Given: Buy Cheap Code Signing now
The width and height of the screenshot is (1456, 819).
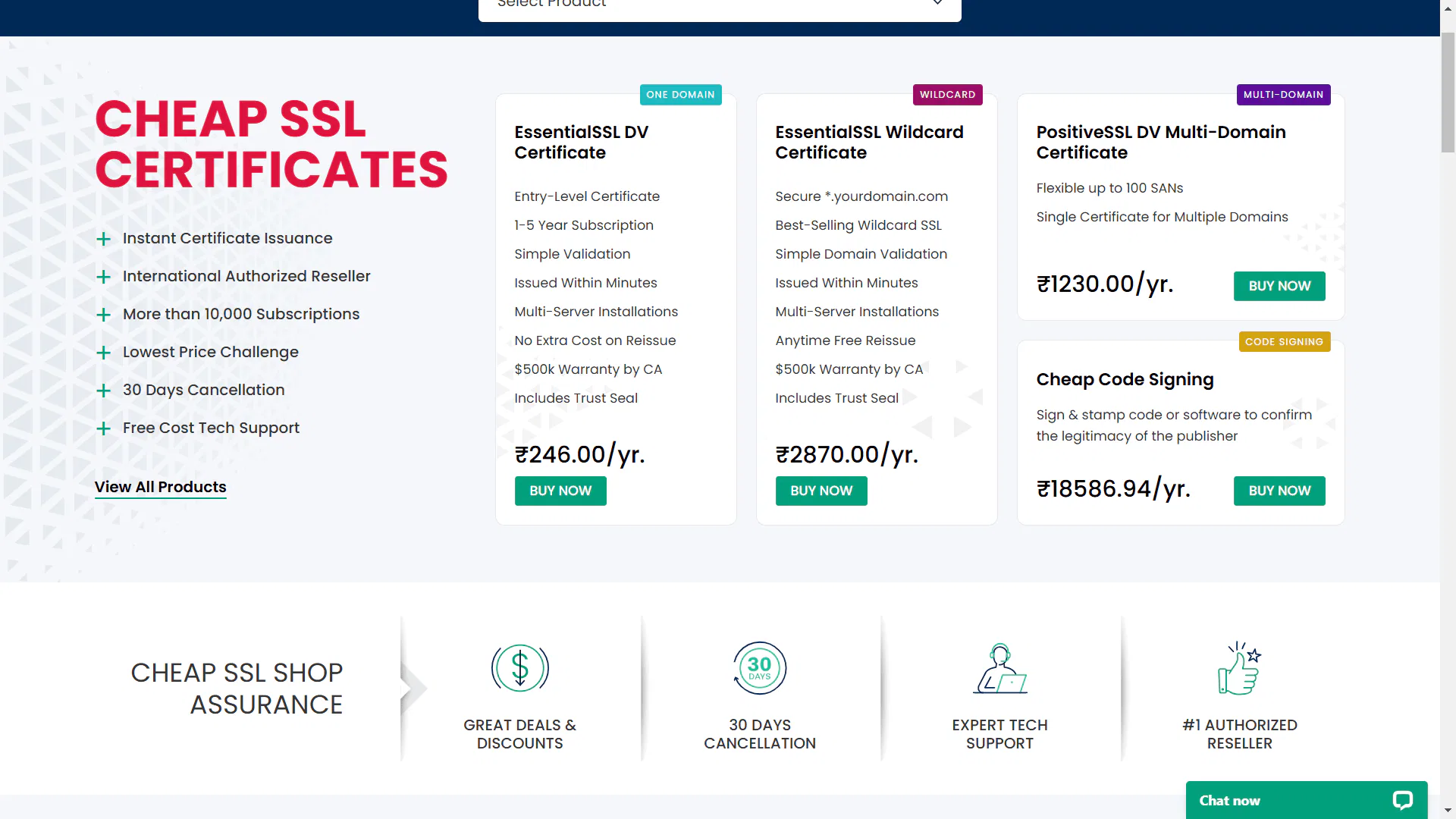Looking at the screenshot, I should [1279, 491].
